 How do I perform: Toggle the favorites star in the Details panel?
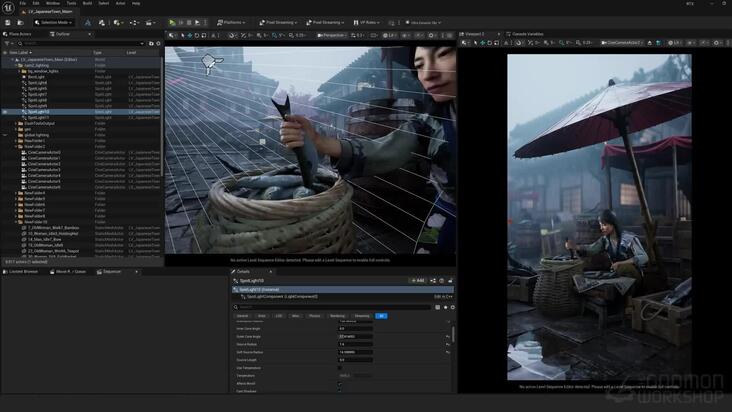tap(445, 307)
